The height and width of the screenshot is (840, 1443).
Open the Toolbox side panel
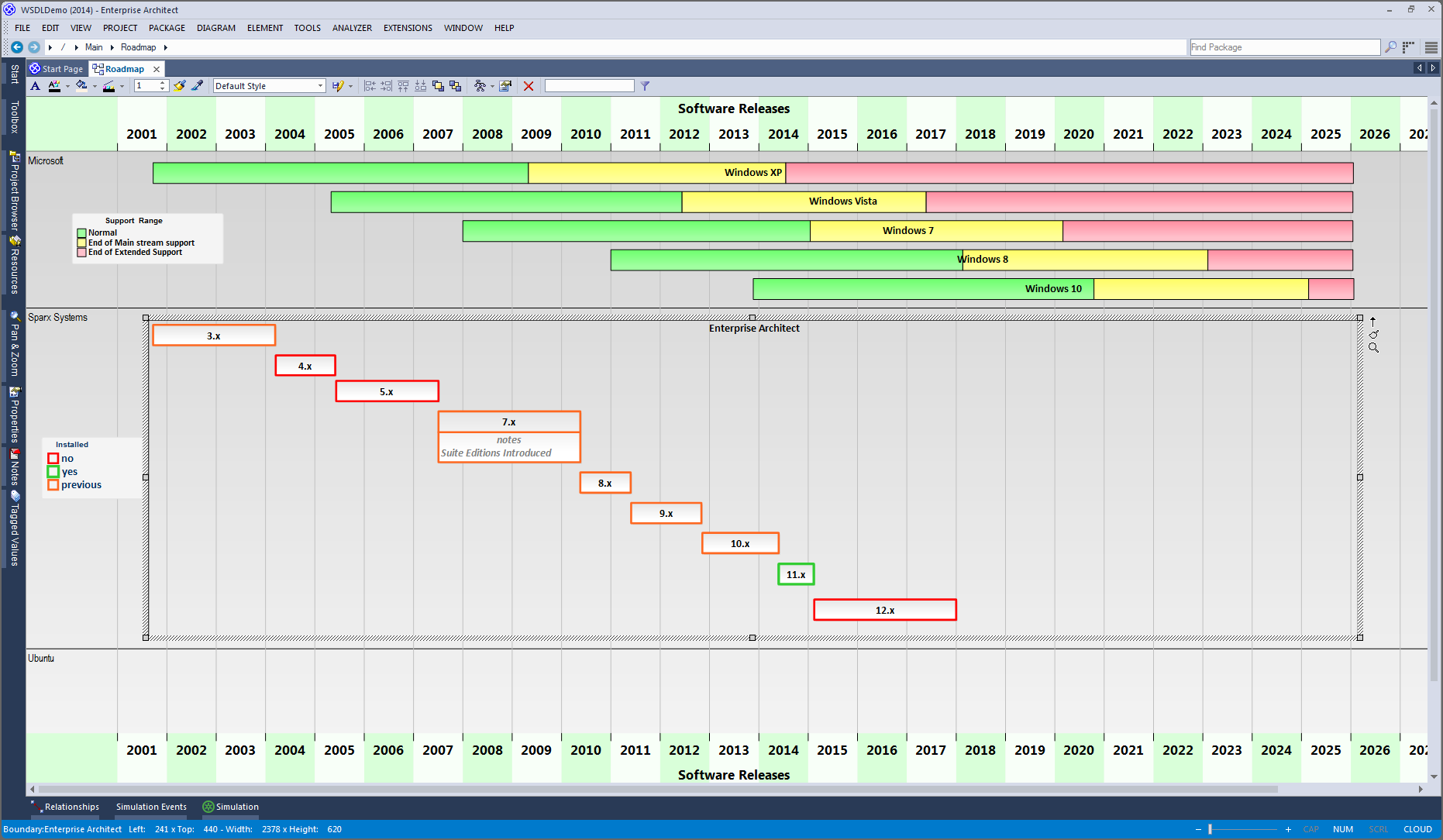point(14,117)
